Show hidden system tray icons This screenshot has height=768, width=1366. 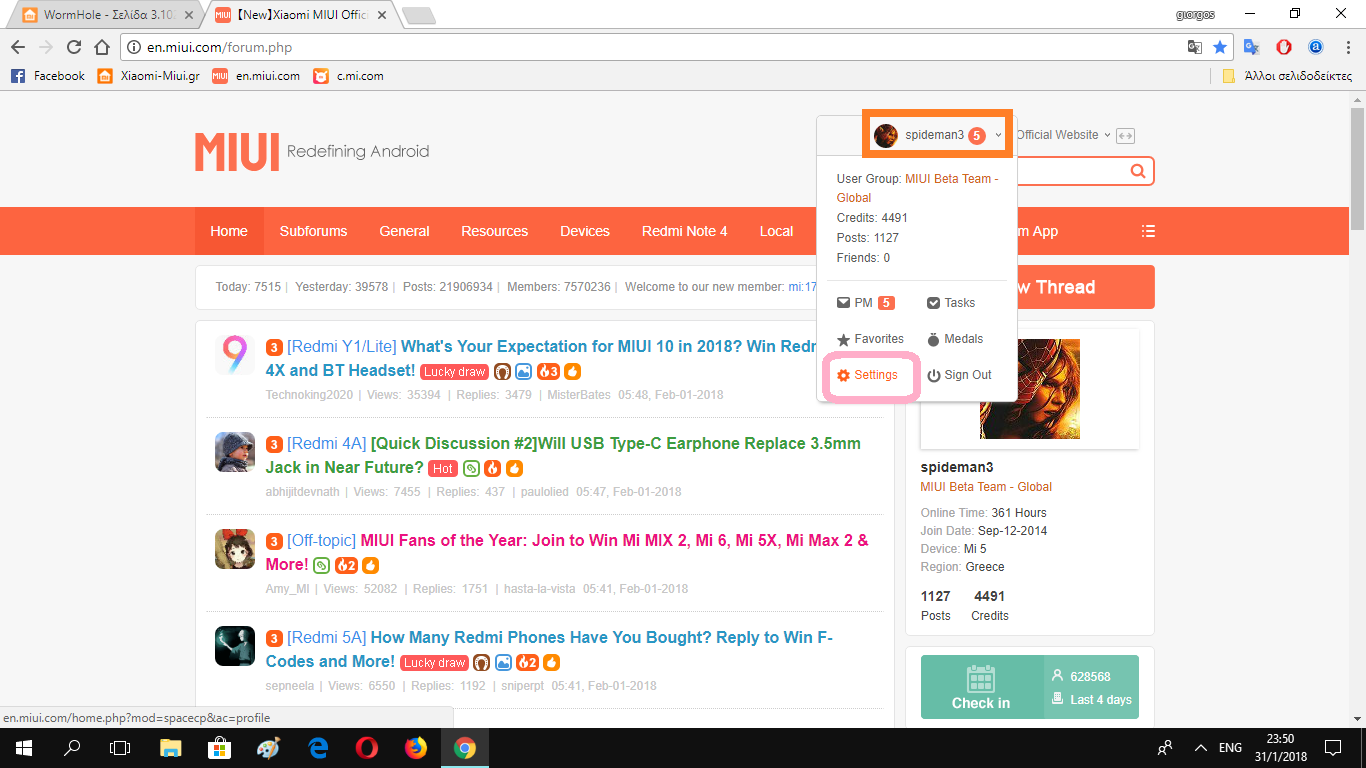(1200, 747)
